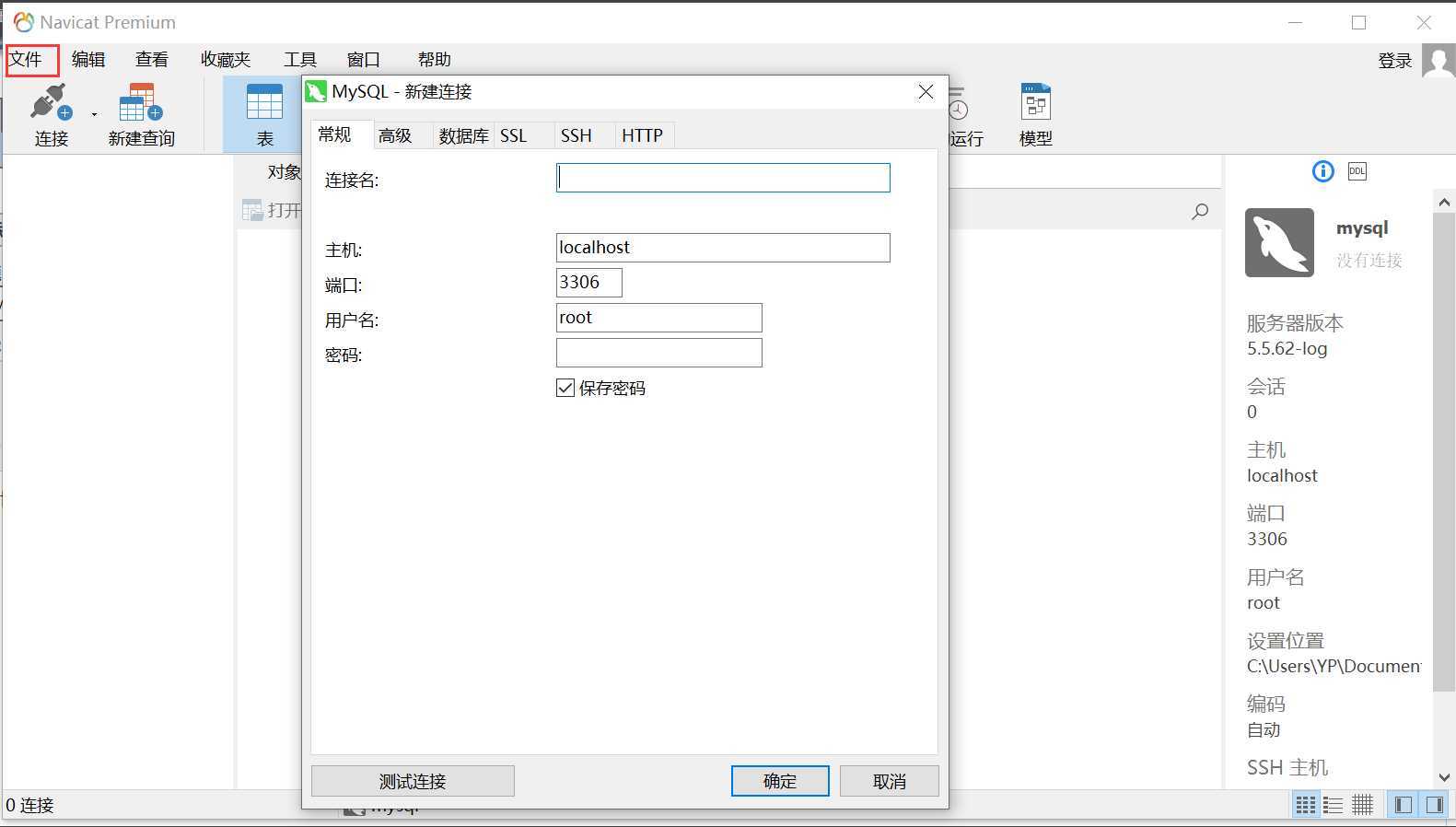Click the C:\Users\YP\Documen path text

[x=1334, y=666]
